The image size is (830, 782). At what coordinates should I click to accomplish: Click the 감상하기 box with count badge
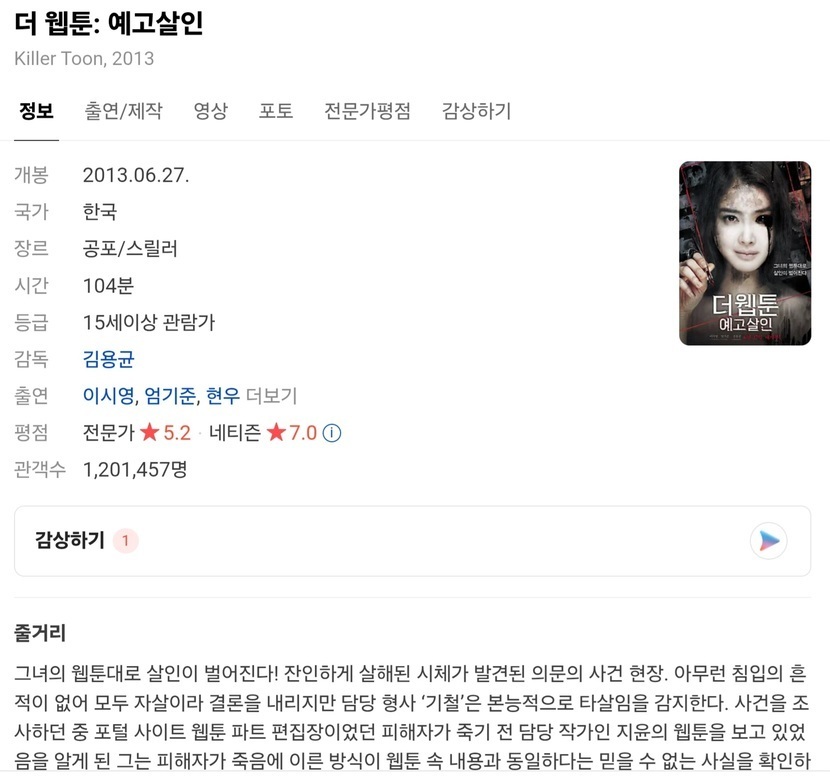[412, 541]
